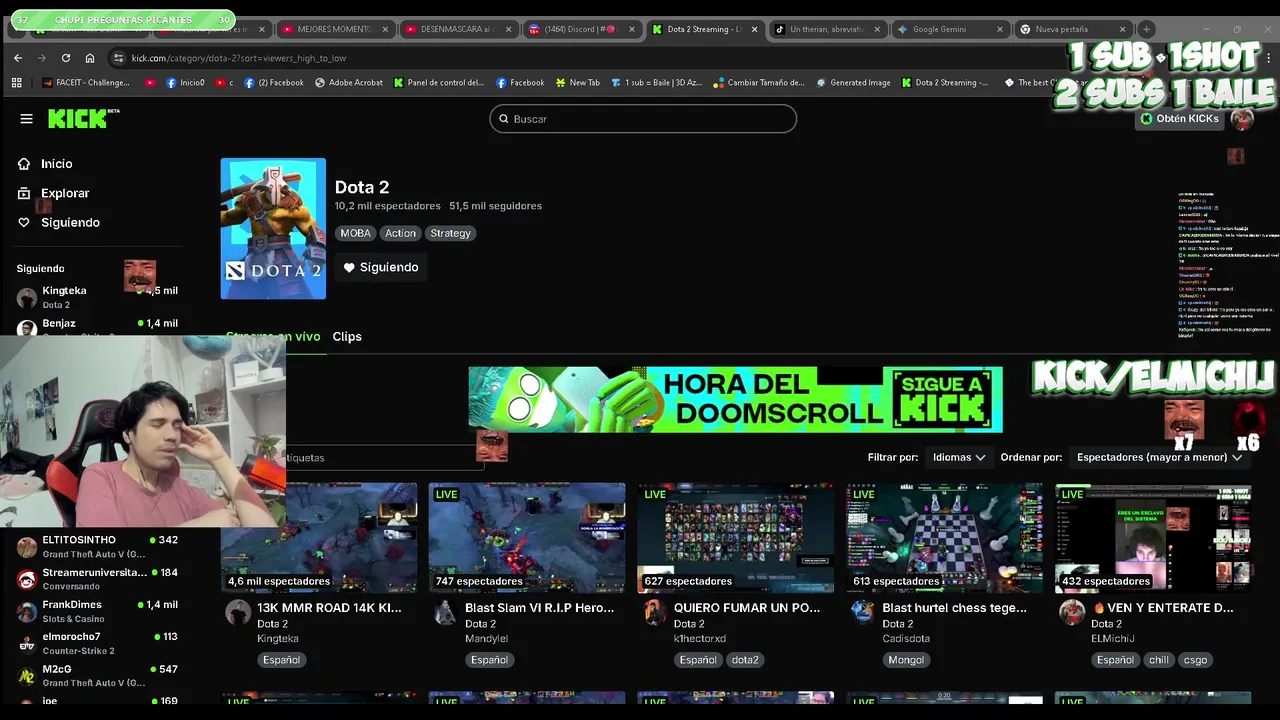Switch to the Clips tab
1280x720 pixels.
pyautogui.click(x=347, y=336)
